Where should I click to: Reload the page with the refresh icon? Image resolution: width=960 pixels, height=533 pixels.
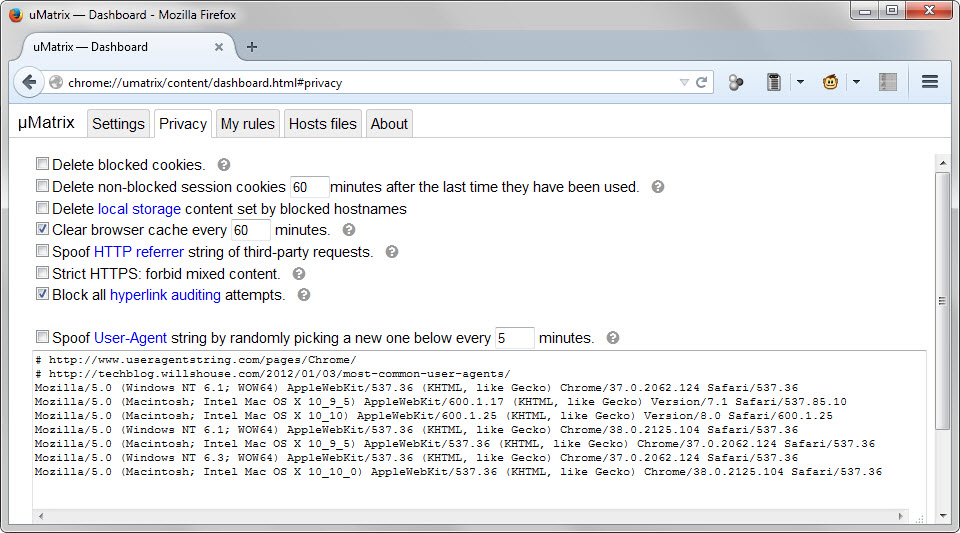click(x=702, y=82)
